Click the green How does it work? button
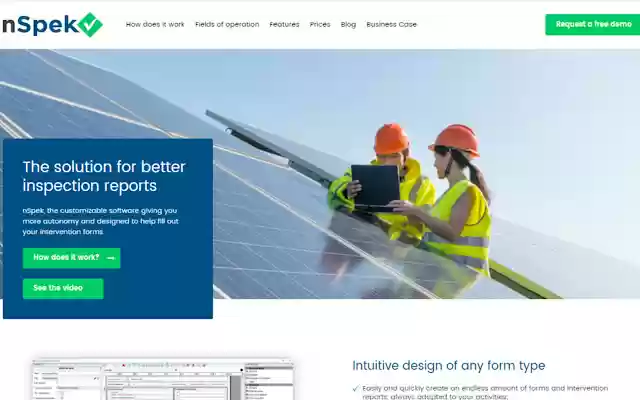This screenshot has width=640, height=400. click(71, 258)
